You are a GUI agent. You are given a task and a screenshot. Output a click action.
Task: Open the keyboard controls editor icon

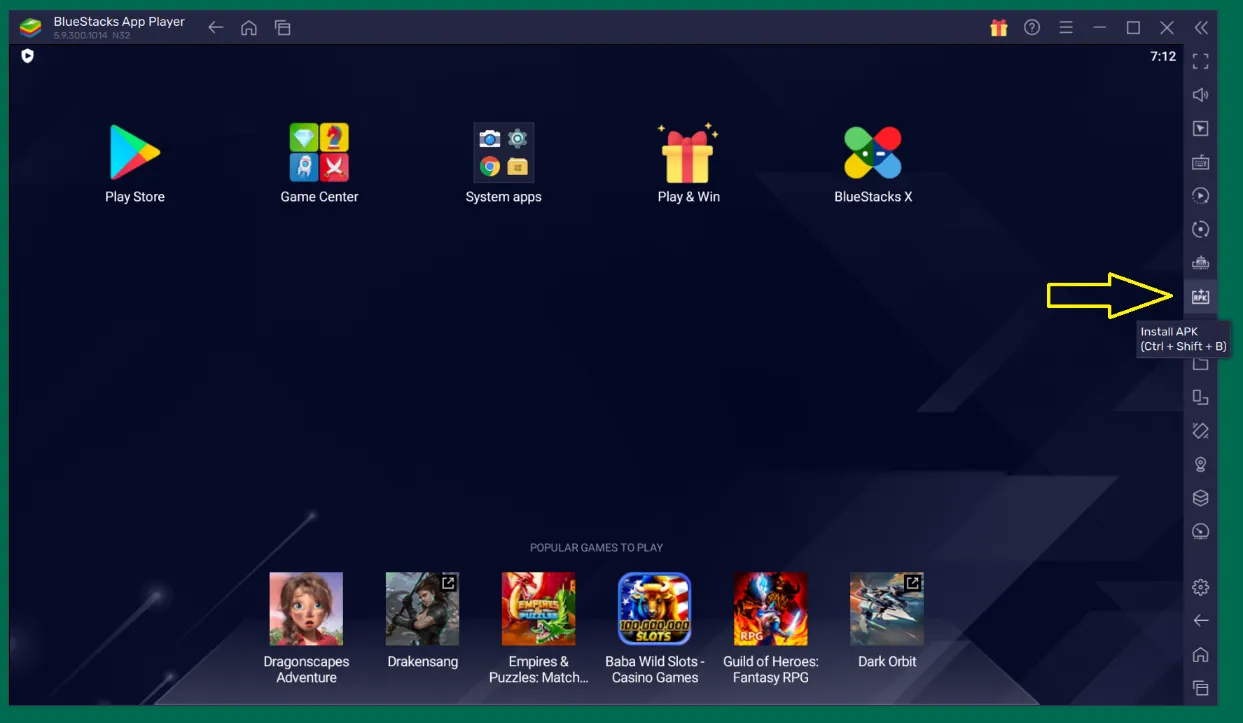[1201, 162]
